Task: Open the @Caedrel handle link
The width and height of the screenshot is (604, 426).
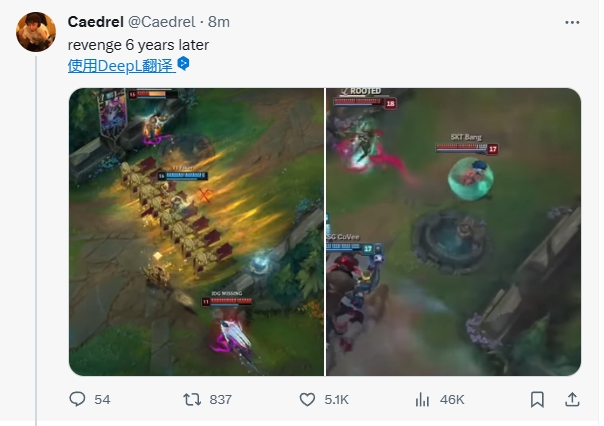Action: coord(161,22)
